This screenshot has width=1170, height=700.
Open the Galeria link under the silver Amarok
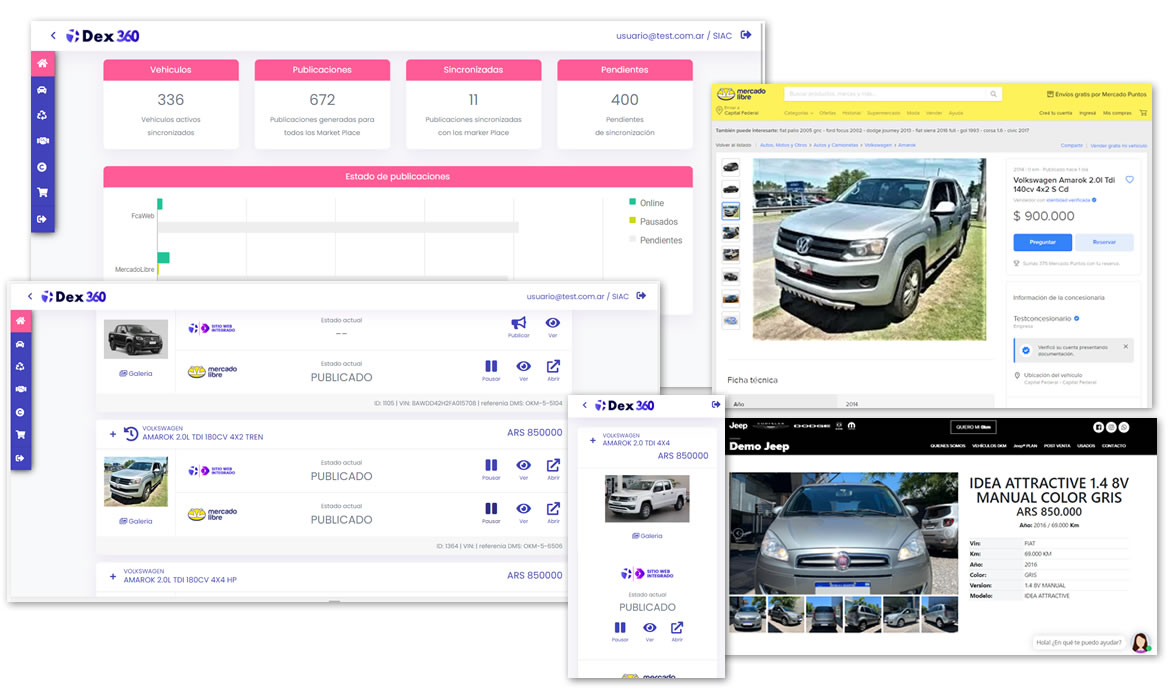(x=136, y=521)
